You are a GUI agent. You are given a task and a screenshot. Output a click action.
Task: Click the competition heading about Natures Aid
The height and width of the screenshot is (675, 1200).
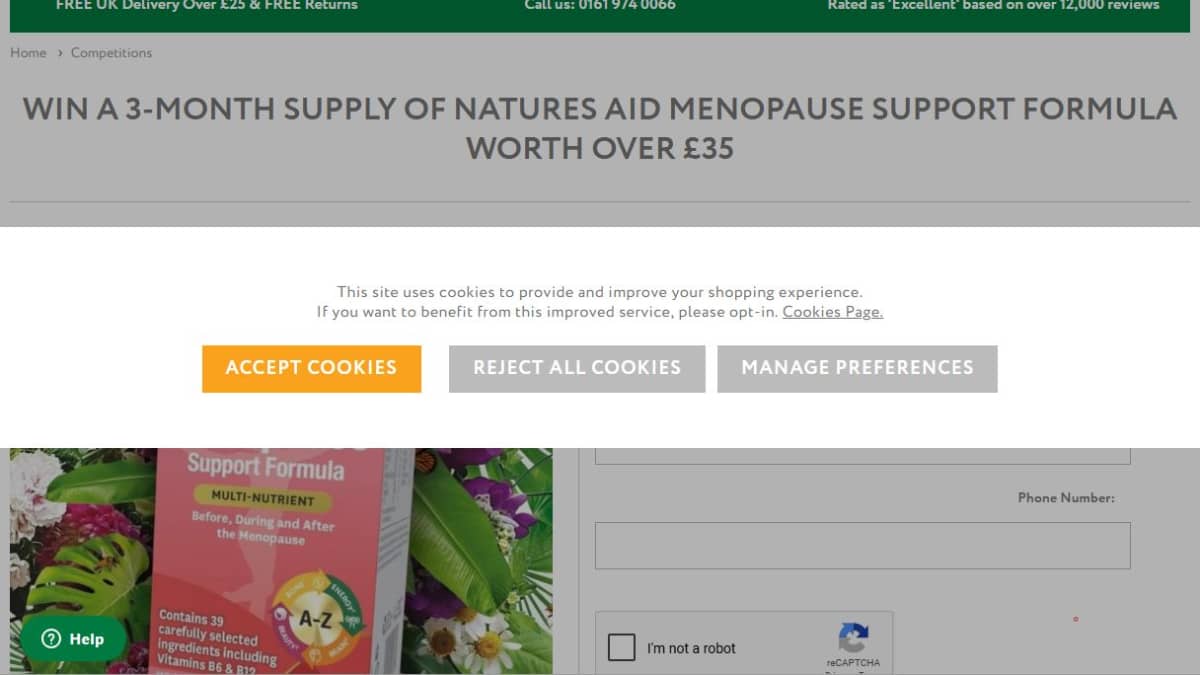click(600, 128)
